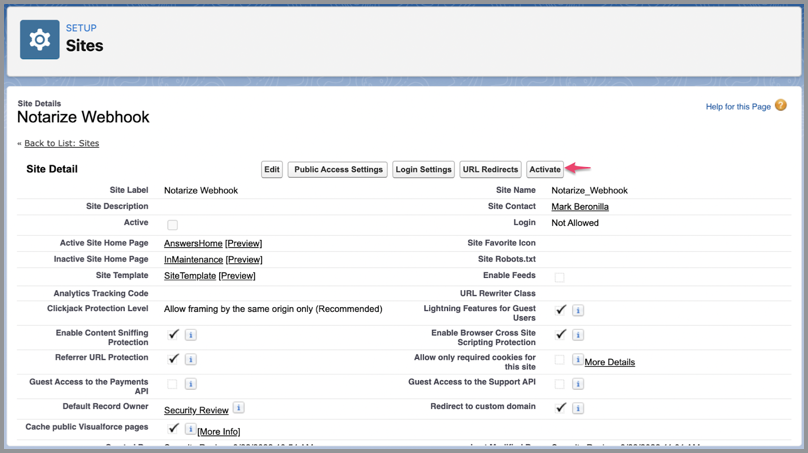Open the More Details link for cookies

[x=609, y=362]
